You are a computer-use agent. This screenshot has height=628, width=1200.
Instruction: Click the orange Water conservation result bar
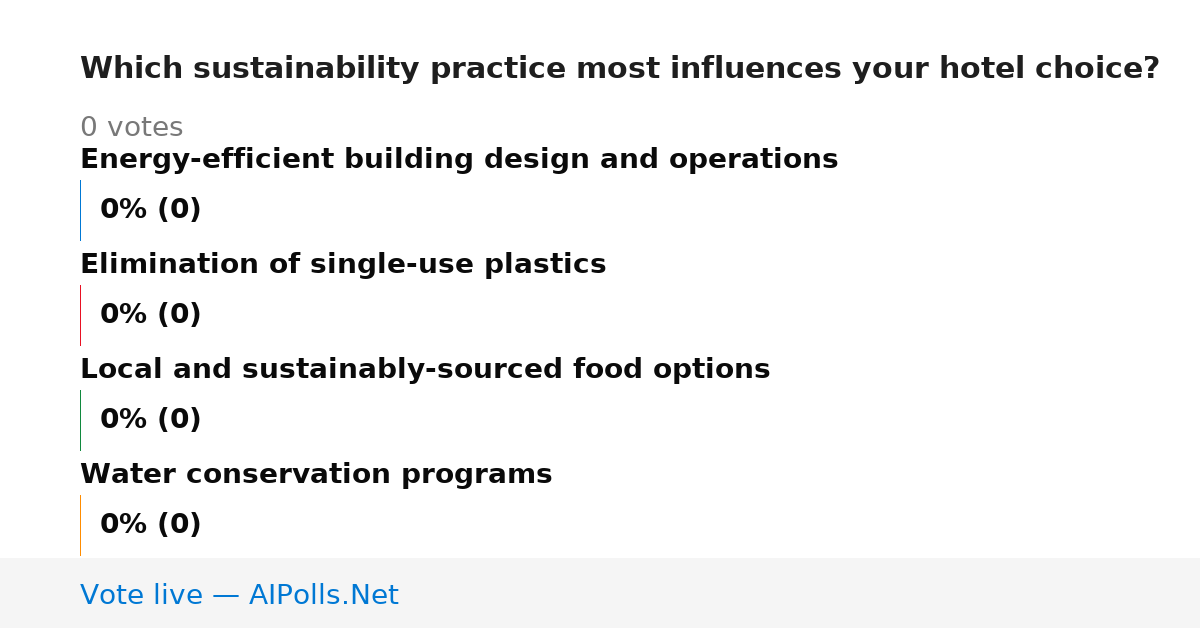81,525
